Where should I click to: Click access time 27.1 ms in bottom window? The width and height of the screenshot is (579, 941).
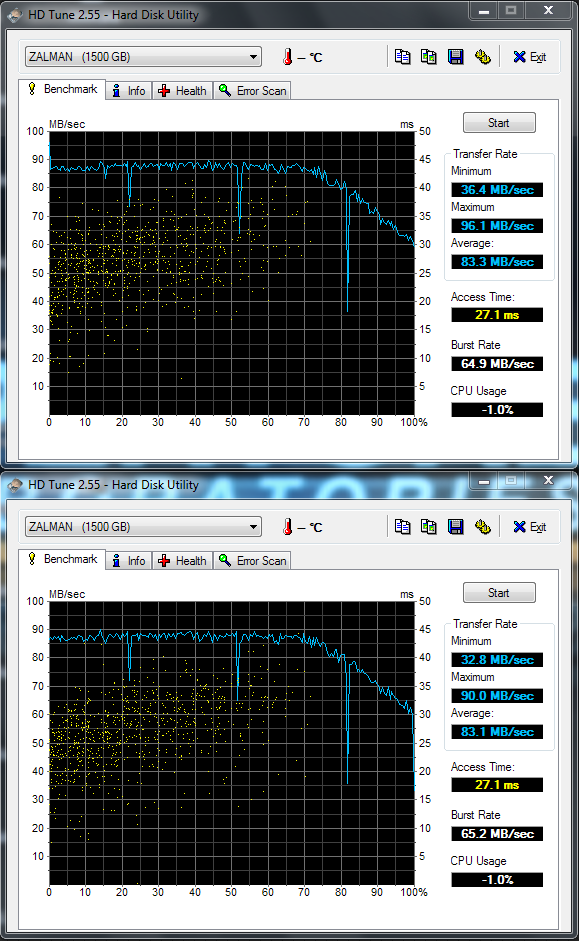tap(497, 784)
